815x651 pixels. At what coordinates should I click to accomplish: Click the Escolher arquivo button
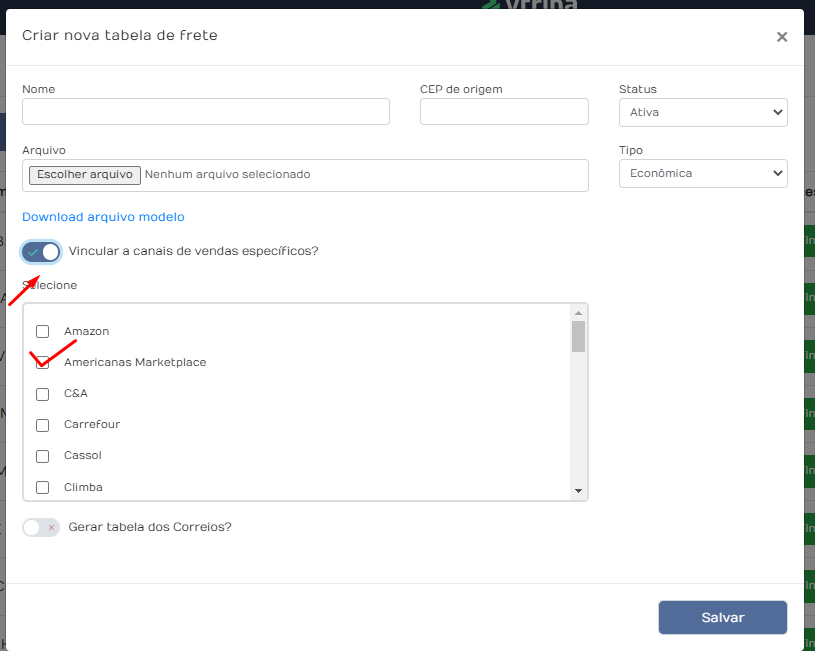tap(85, 175)
